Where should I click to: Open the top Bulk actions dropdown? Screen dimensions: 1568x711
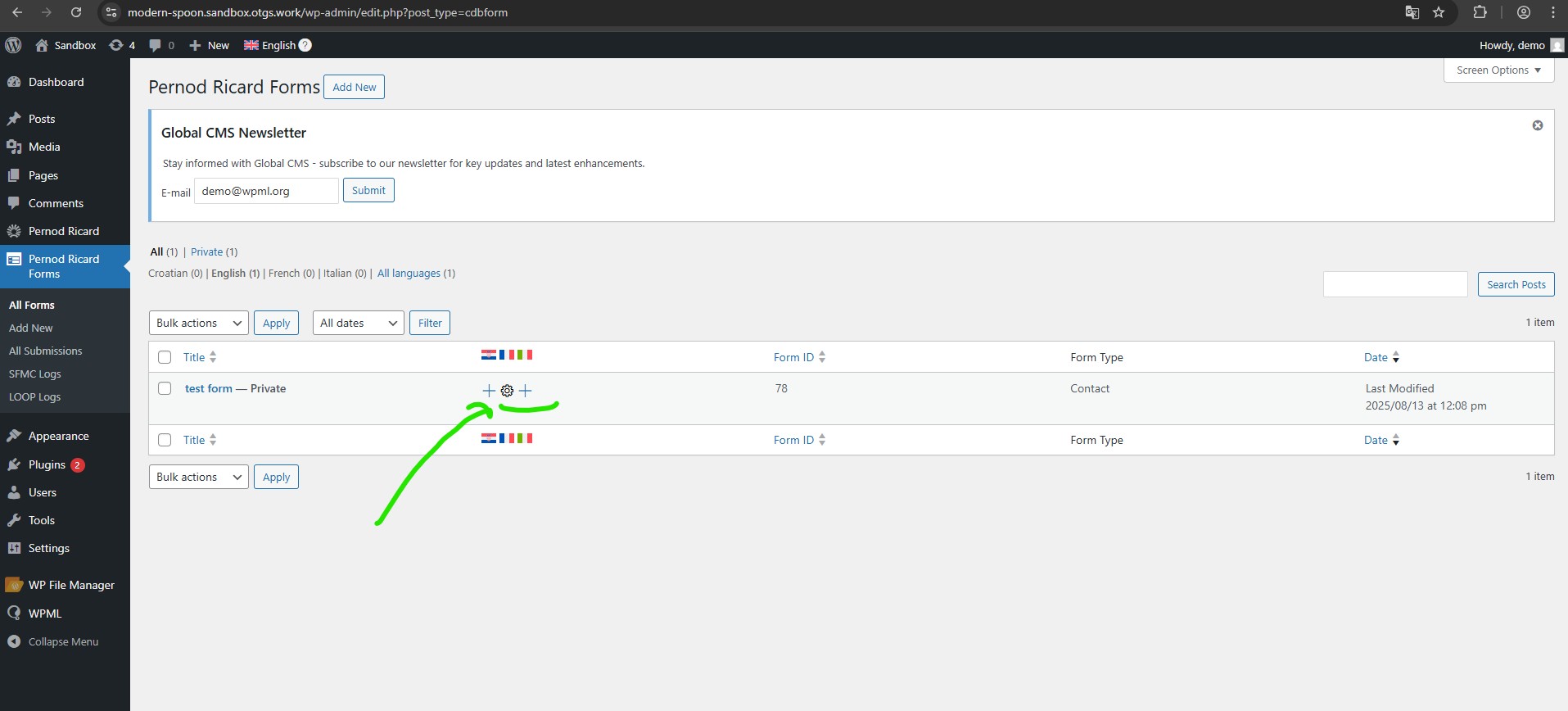(x=199, y=323)
